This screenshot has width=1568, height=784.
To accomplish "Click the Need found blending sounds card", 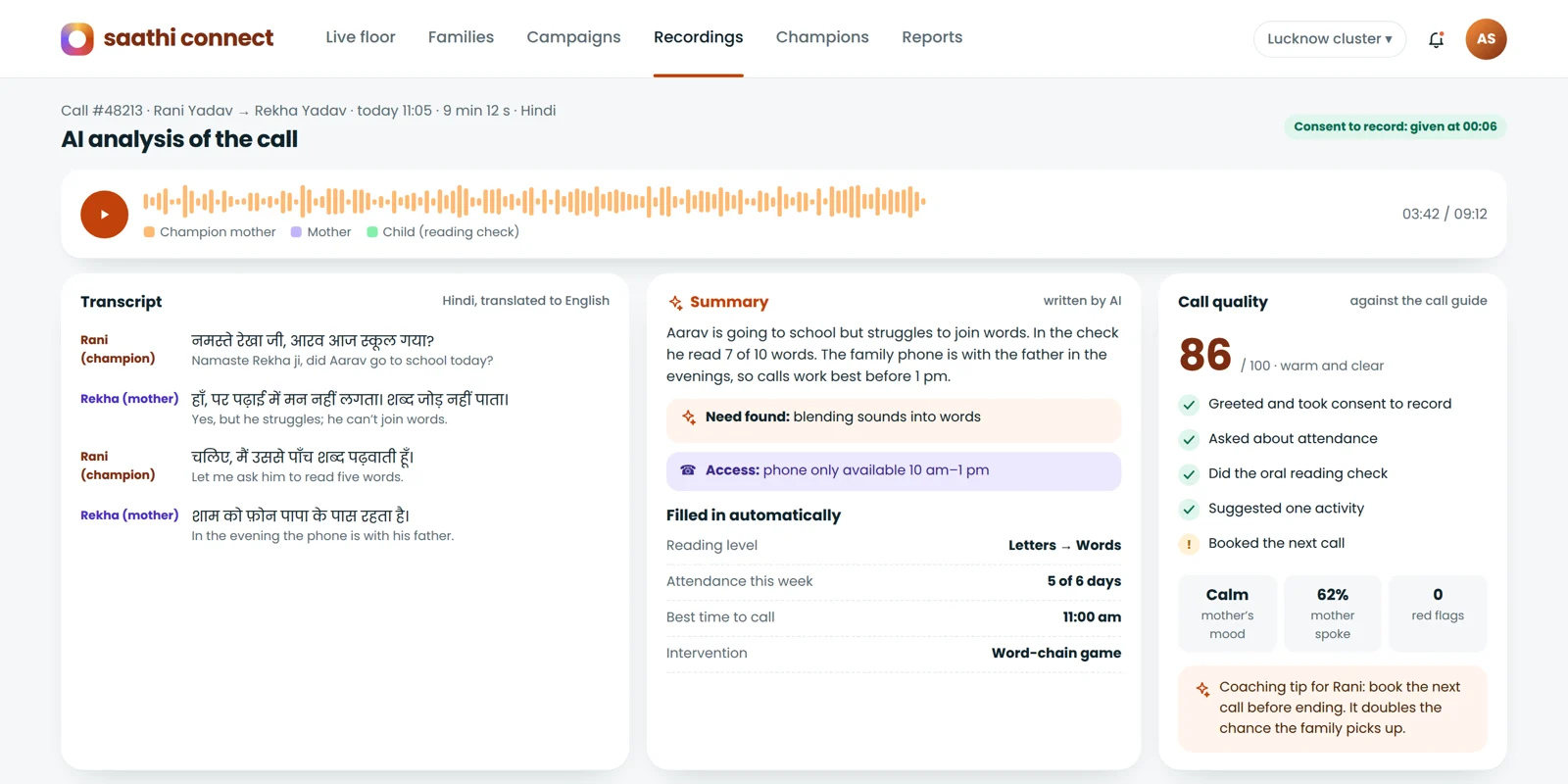I will click(894, 419).
